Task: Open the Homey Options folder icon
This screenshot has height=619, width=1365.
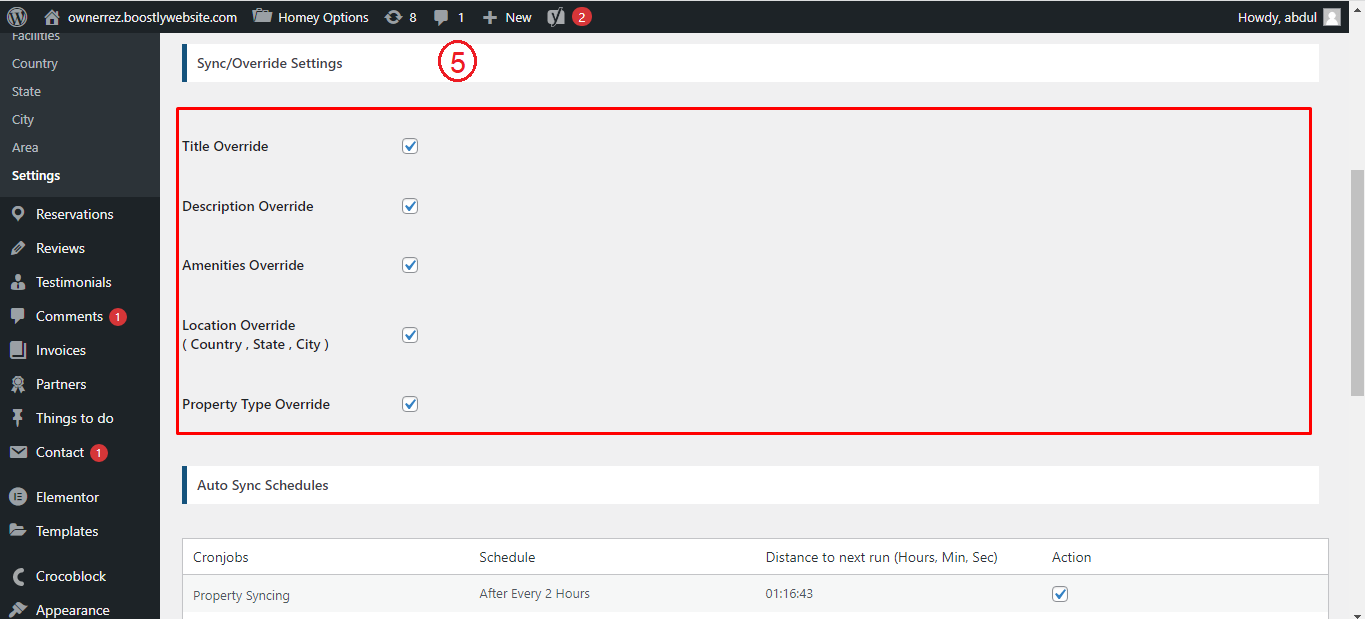Action: (262, 17)
